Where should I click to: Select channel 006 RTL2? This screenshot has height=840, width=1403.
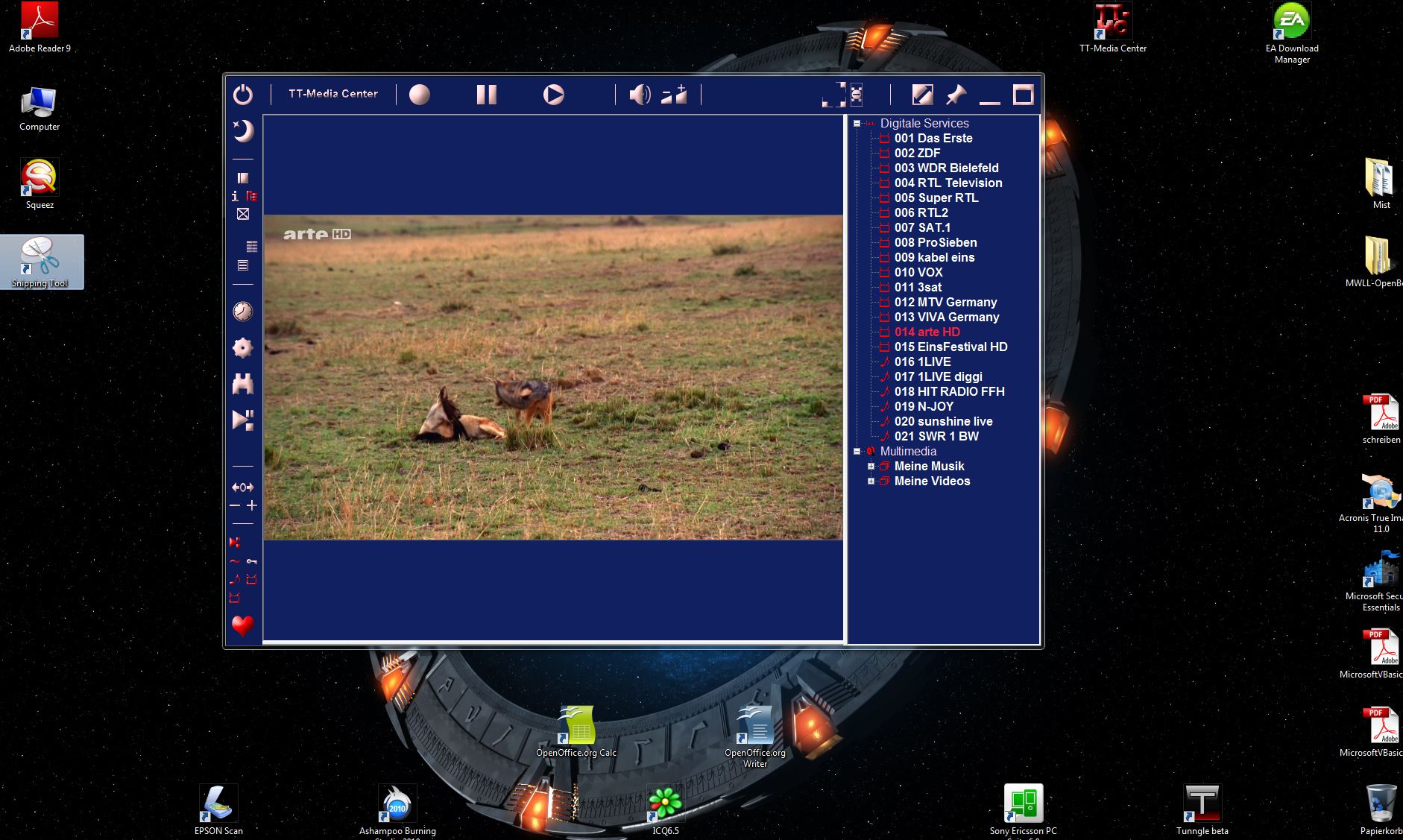(921, 213)
